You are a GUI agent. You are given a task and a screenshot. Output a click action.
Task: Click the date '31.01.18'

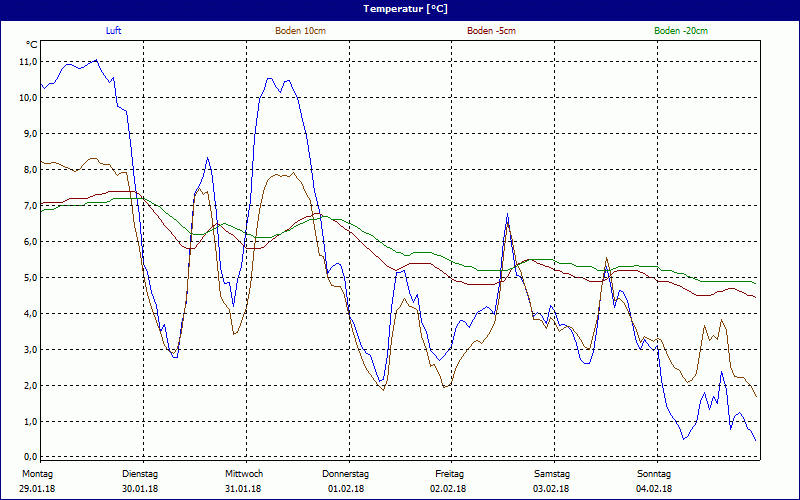[243, 489]
